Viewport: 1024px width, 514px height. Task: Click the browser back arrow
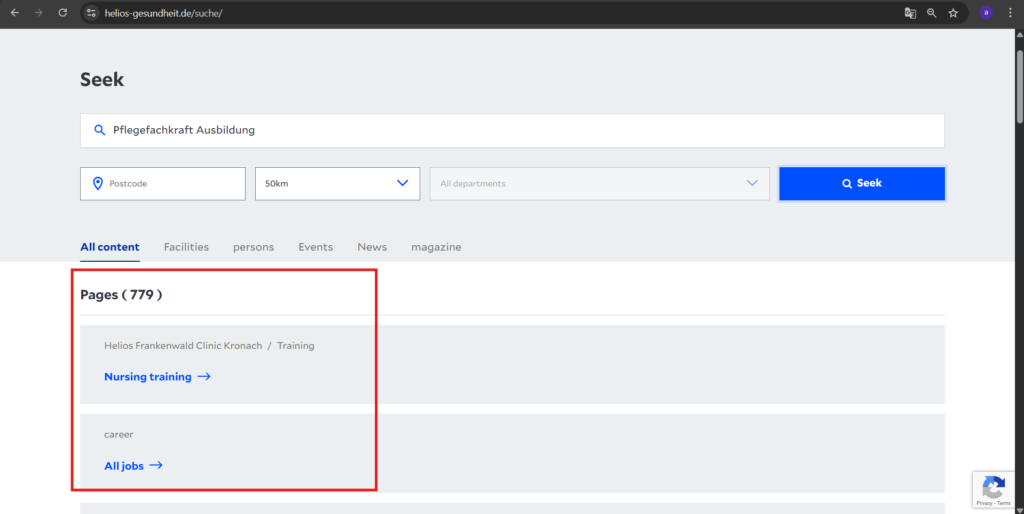click(14, 13)
